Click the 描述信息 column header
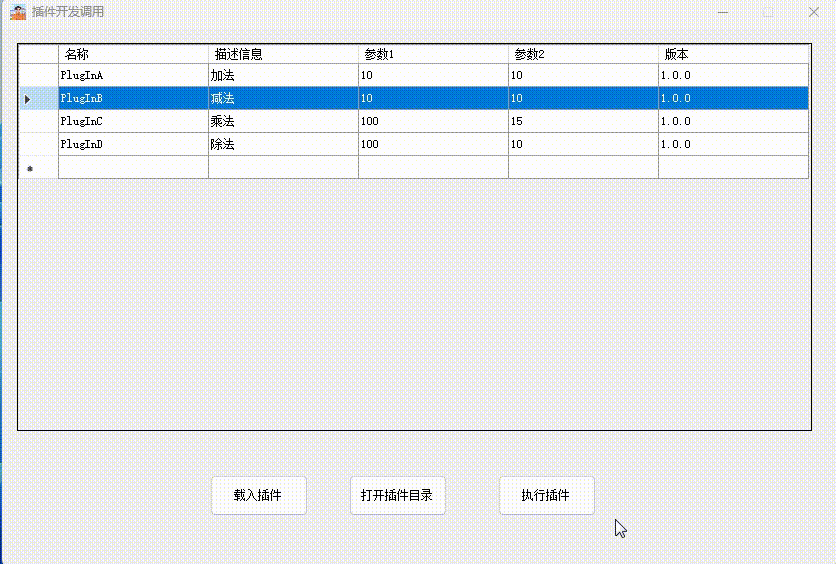Viewport: 836px width, 564px height. (x=283, y=54)
